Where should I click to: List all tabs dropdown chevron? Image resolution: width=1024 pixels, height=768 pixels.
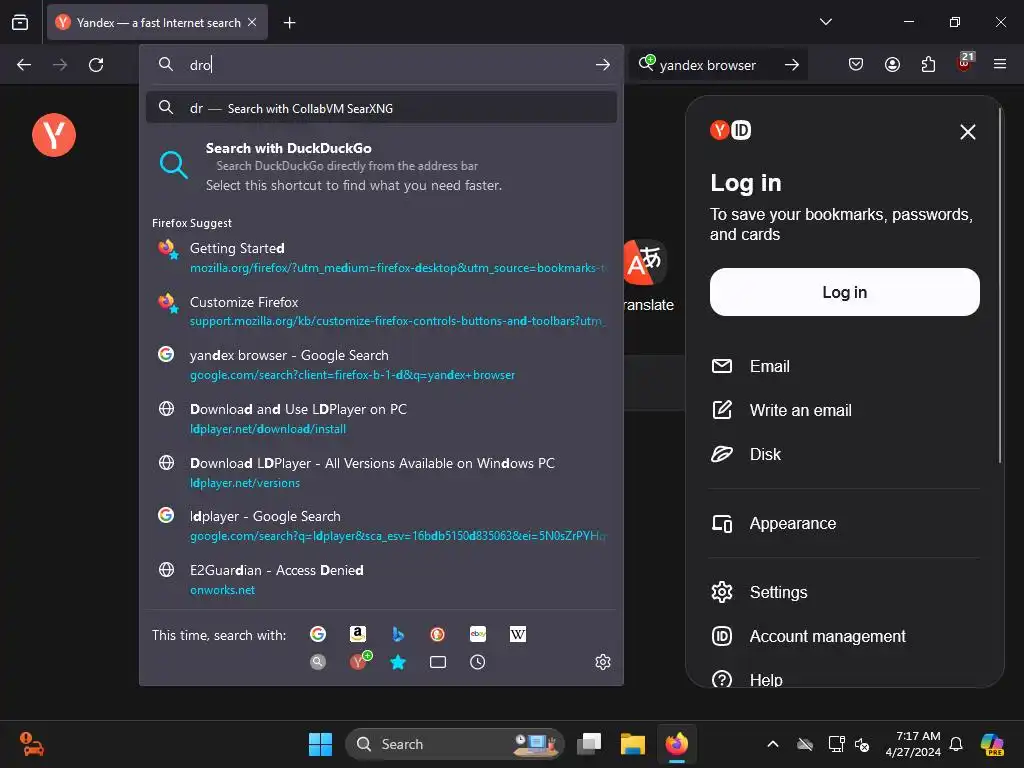(x=825, y=22)
